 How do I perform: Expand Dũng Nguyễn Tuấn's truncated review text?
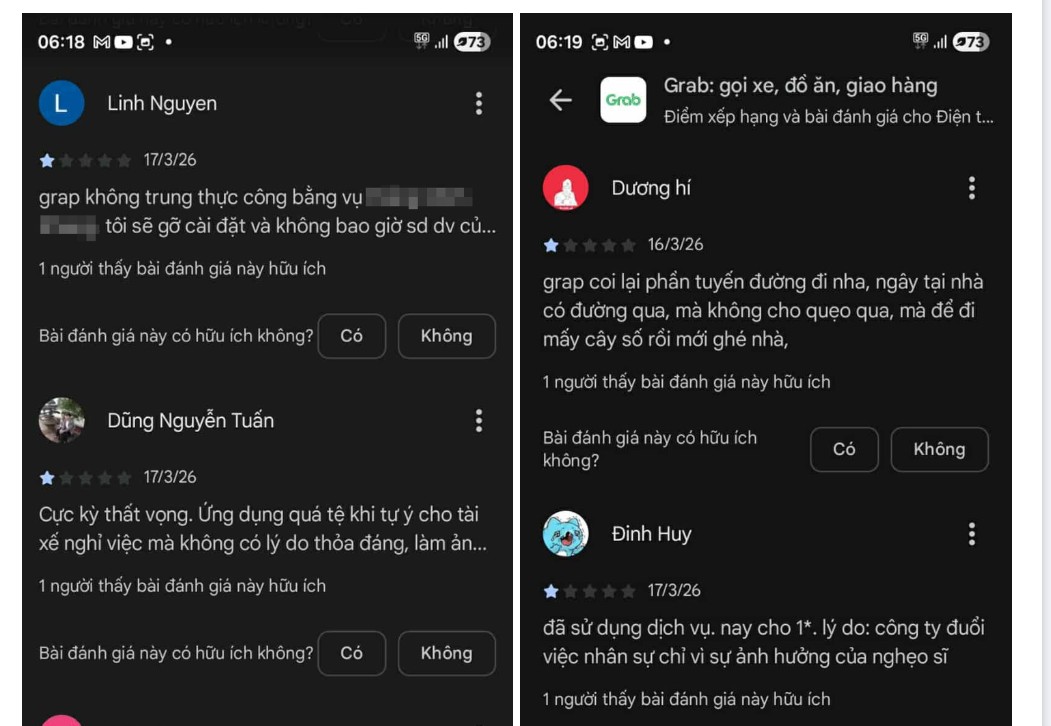263,529
